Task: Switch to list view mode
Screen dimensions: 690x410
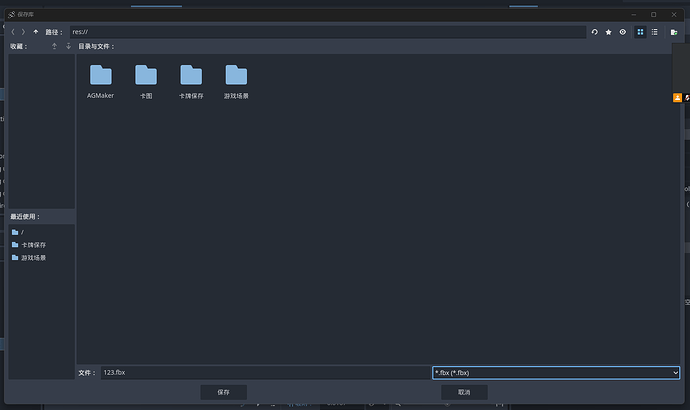Action: pos(654,32)
